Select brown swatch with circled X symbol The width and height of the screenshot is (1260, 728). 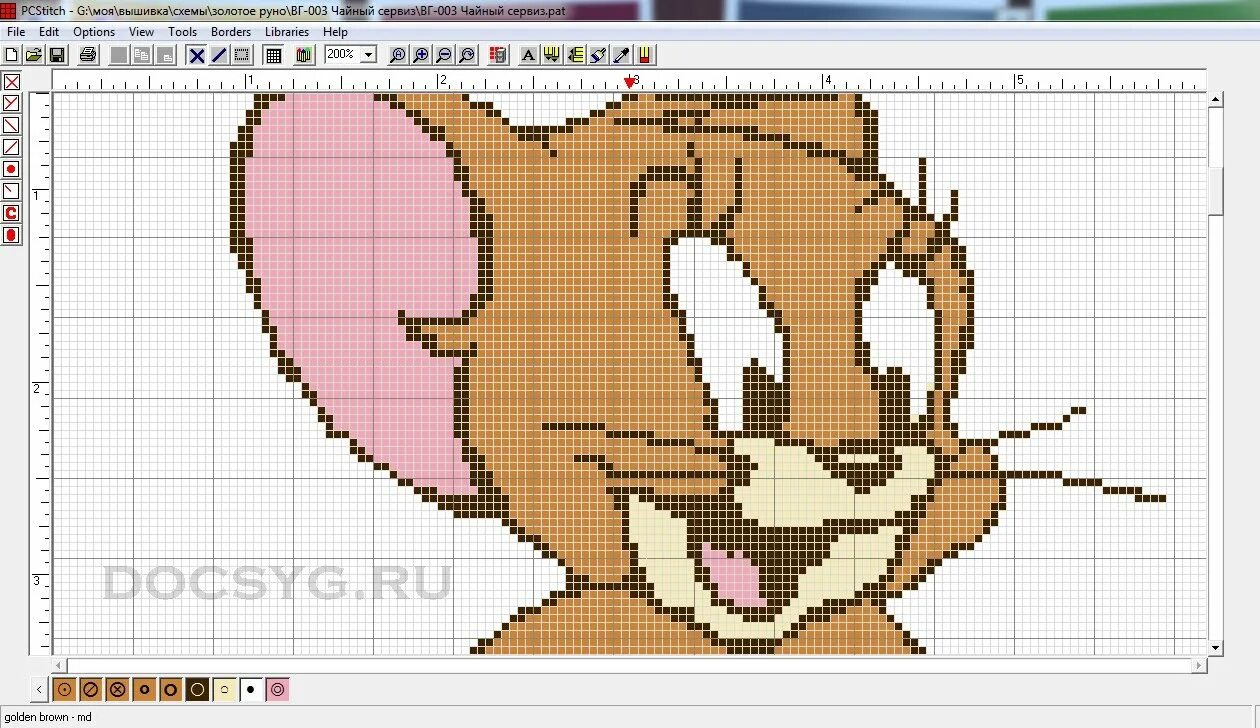click(x=118, y=689)
